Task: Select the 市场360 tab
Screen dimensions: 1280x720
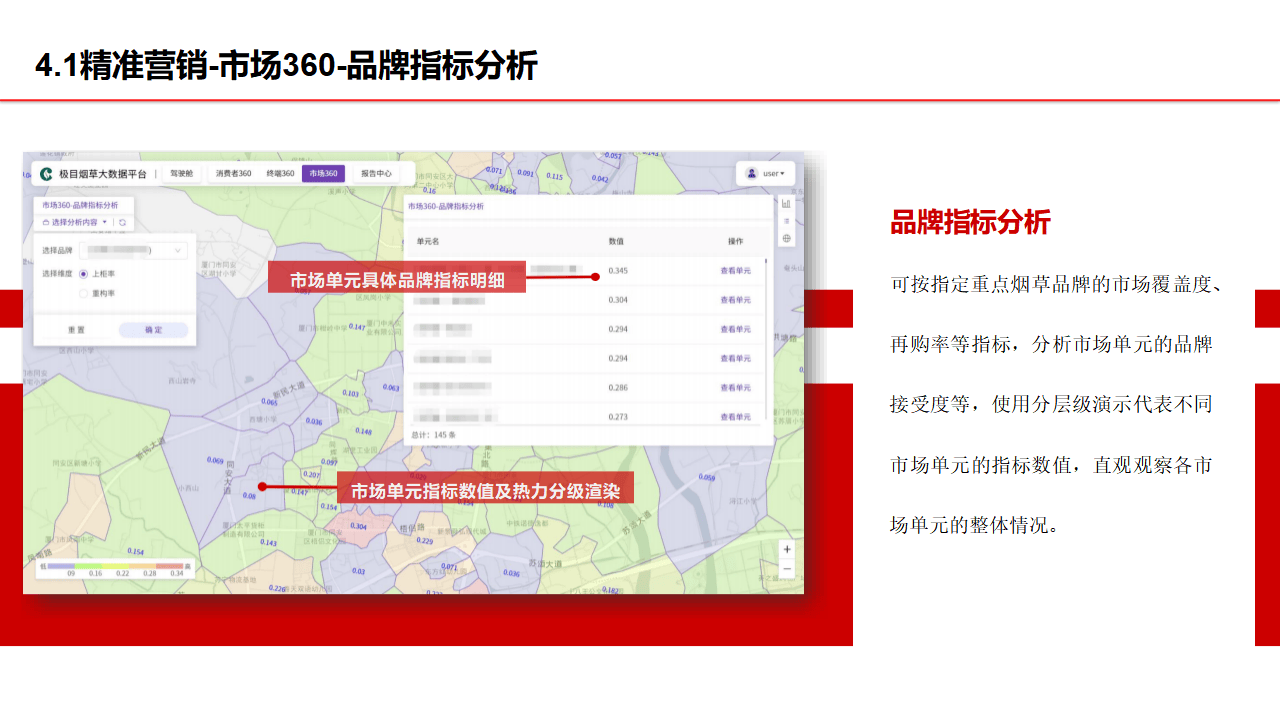Action: point(323,173)
